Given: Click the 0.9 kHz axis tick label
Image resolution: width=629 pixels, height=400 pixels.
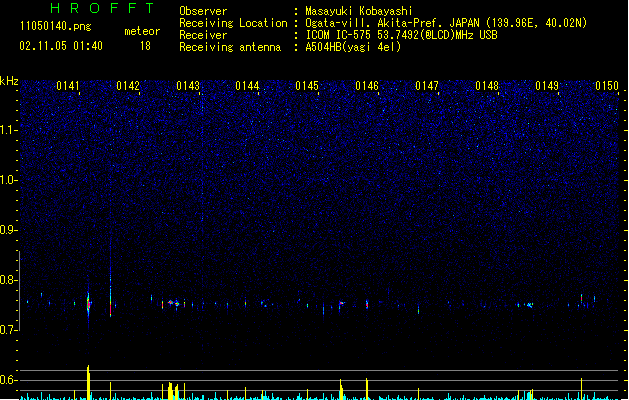Looking at the screenshot, I should click(x=9, y=230).
